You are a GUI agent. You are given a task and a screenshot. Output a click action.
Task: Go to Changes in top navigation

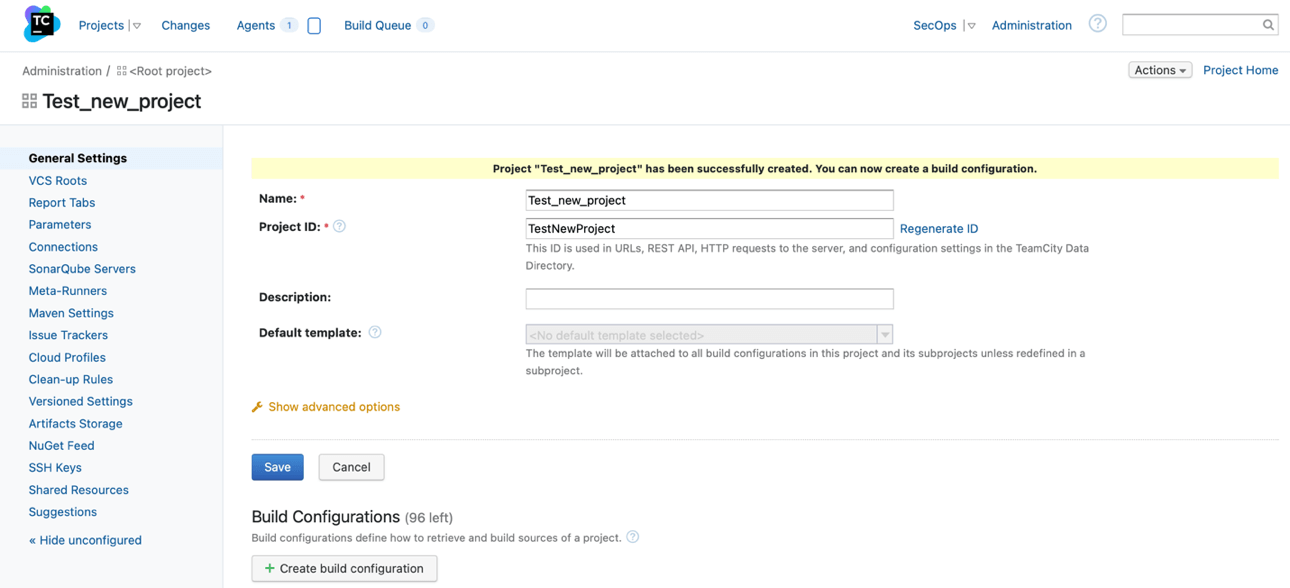pyautogui.click(x=186, y=25)
